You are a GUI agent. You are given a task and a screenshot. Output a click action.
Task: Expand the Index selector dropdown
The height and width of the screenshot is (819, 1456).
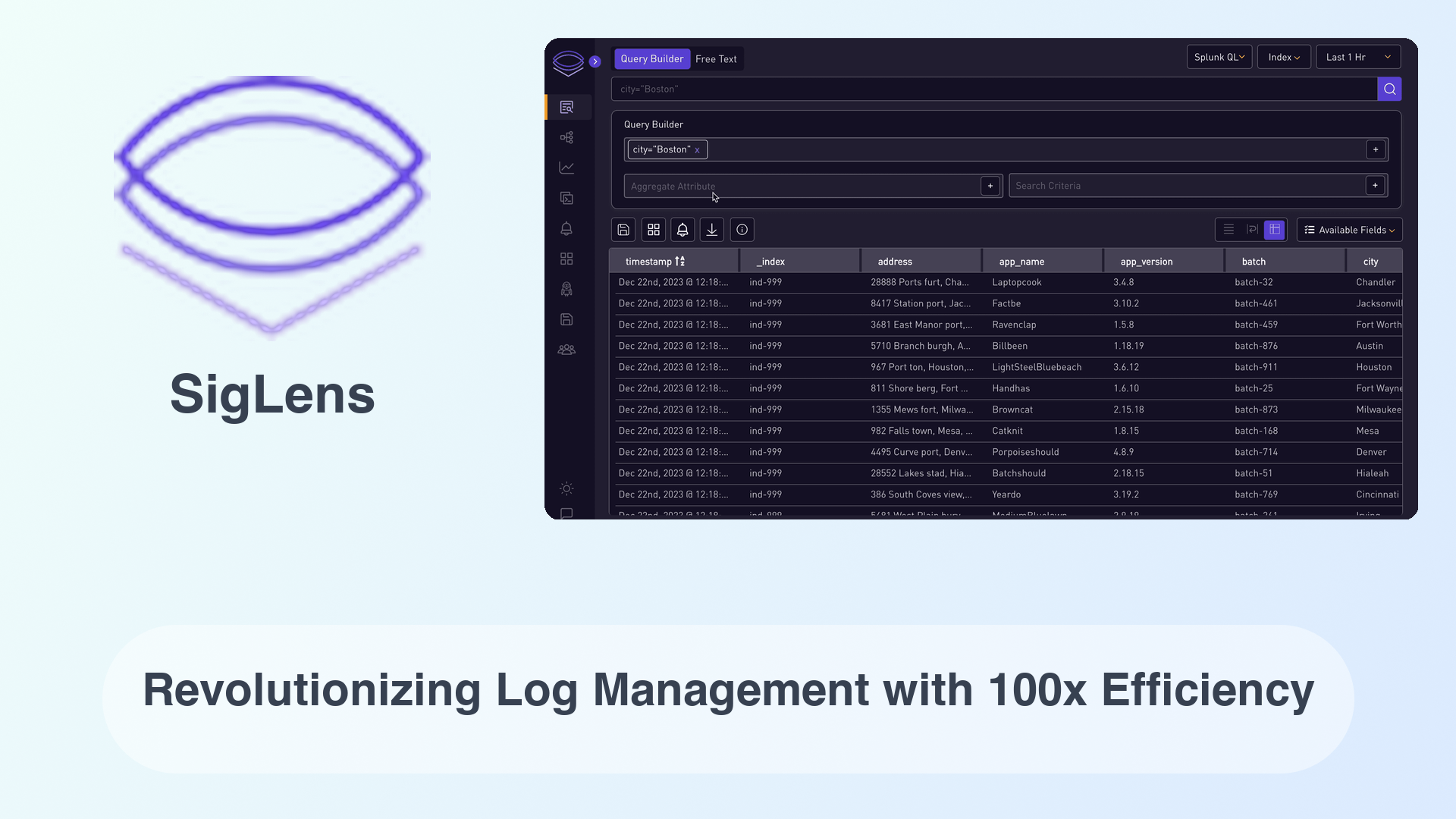click(1283, 57)
